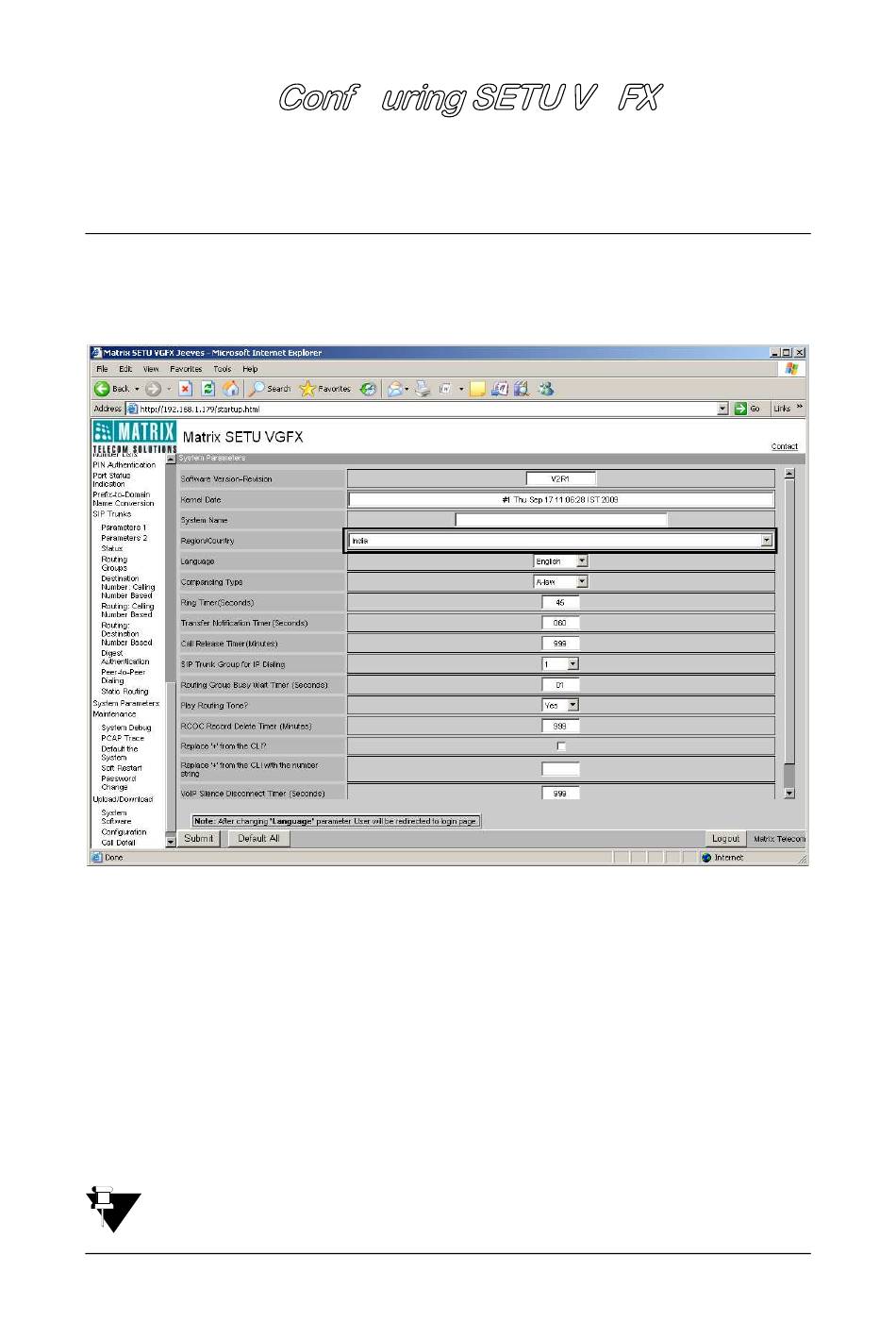Click the RCOC Record Delete Timer field
Viewport: 896px width, 1322px height.
pyautogui.click(x=560, y=726)
